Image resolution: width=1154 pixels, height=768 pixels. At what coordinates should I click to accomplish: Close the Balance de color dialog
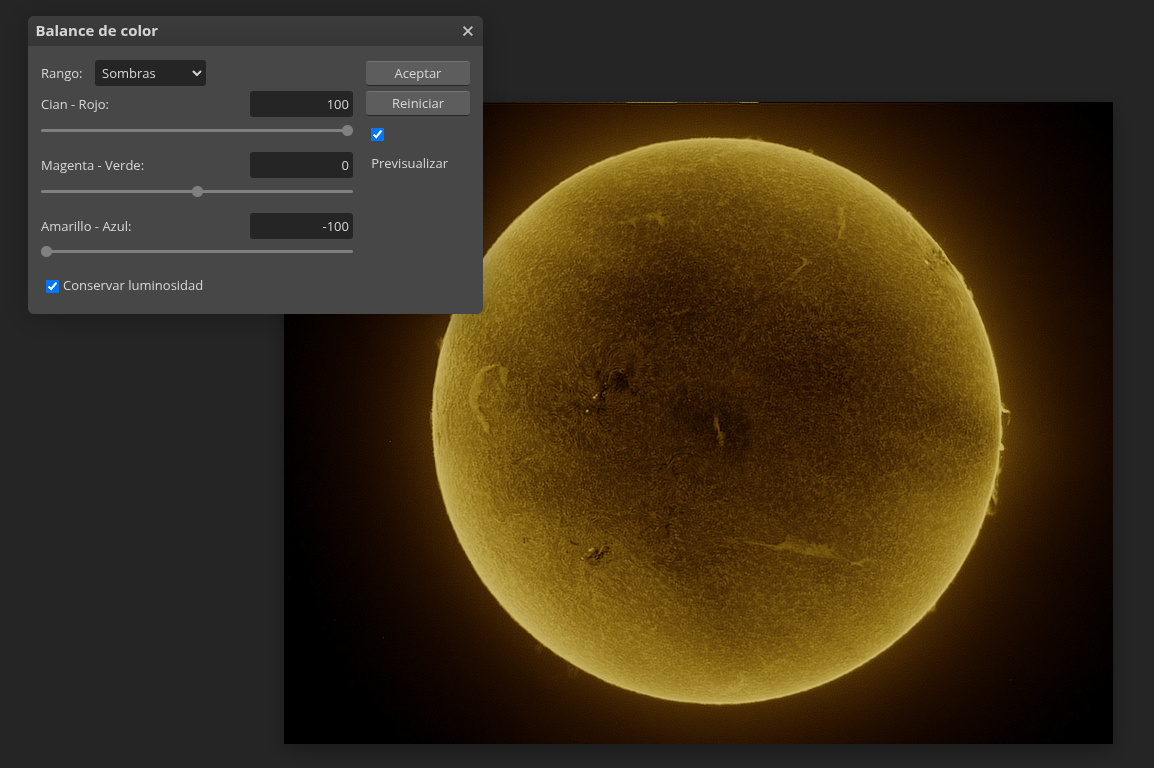click(x=467, y=31)
